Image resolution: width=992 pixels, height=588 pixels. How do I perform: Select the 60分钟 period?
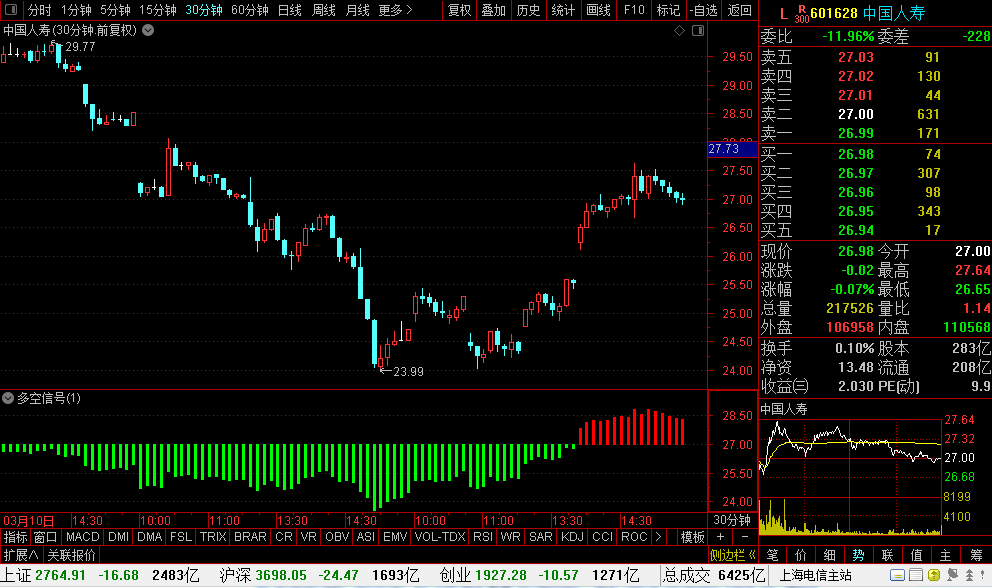click(x=249, y=10)
